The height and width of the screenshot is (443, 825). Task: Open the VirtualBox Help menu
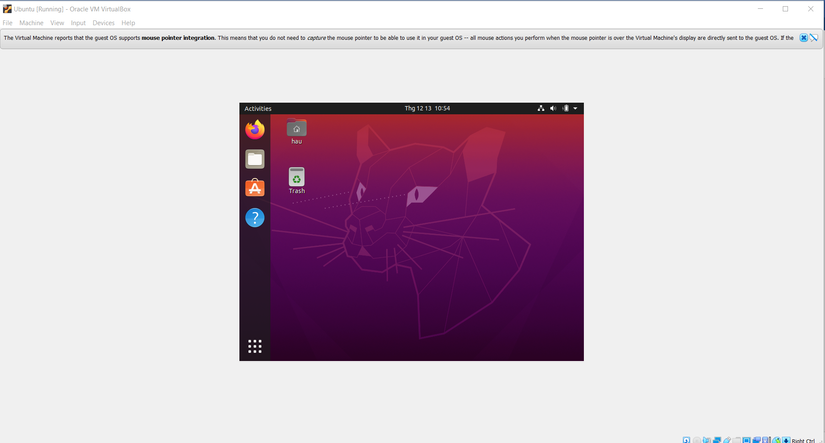(128, 23)
